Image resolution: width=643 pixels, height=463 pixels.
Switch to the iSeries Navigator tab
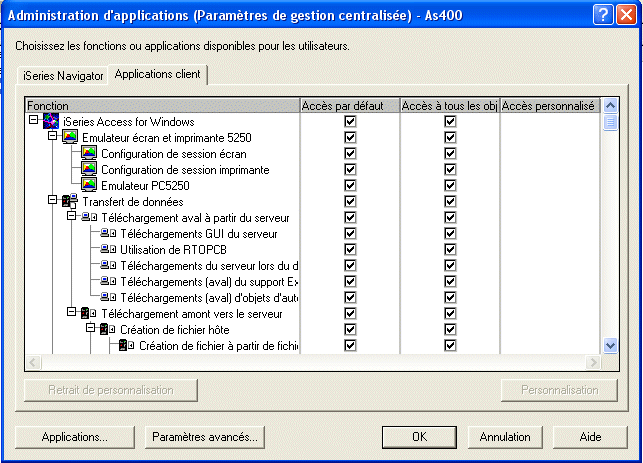pyautogui.click(x=63, y=76)
